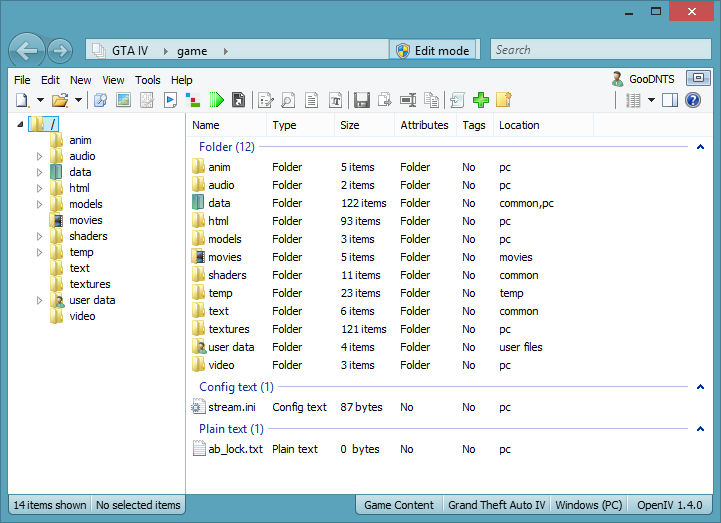Viewport: 721px width, 523px height.
Task: Open the Tools menu
Action: pos(147,80)
